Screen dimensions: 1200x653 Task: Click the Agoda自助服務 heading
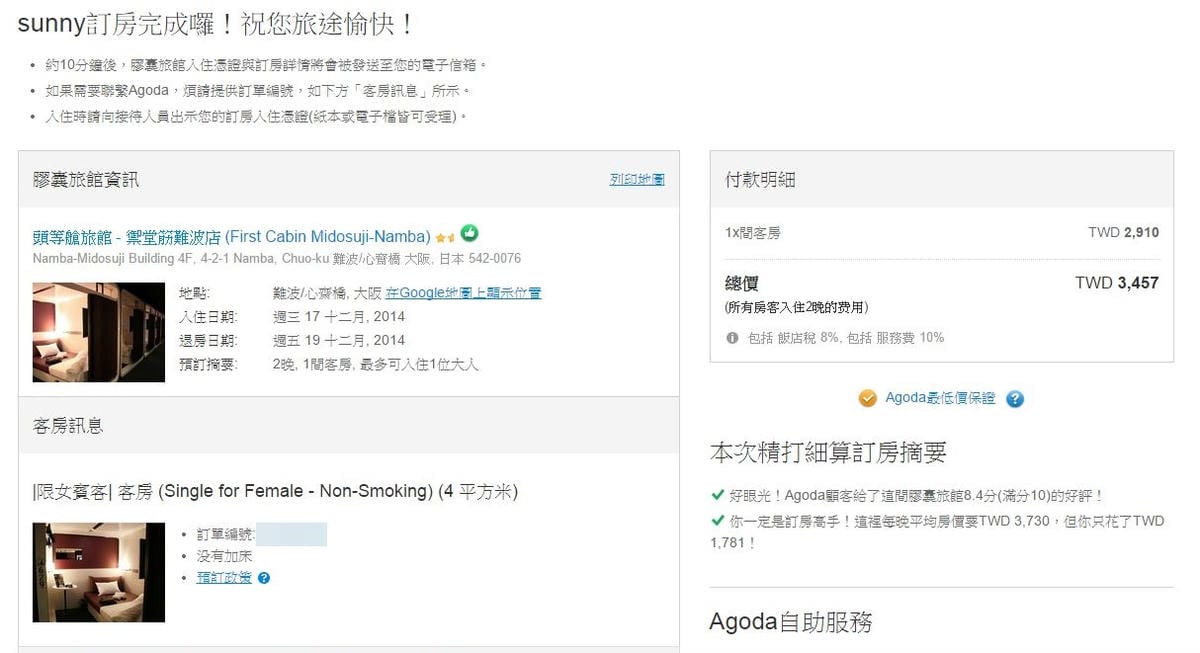790,622
